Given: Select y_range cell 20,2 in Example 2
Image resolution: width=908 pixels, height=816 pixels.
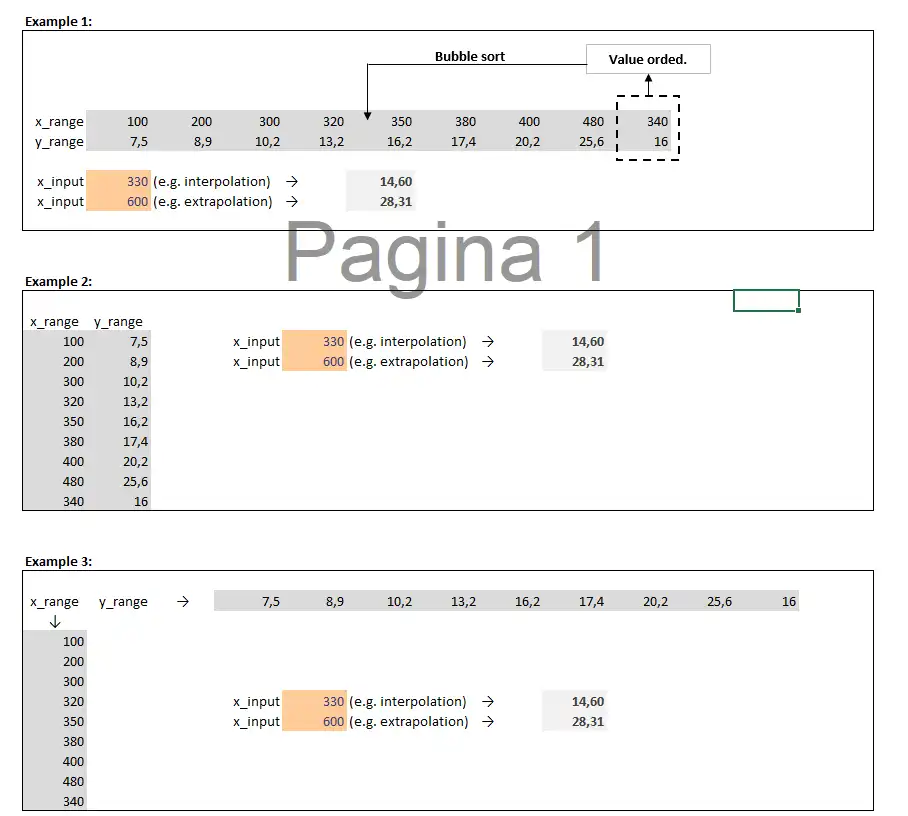Looking at the screenshot, I should coord(119,462).
